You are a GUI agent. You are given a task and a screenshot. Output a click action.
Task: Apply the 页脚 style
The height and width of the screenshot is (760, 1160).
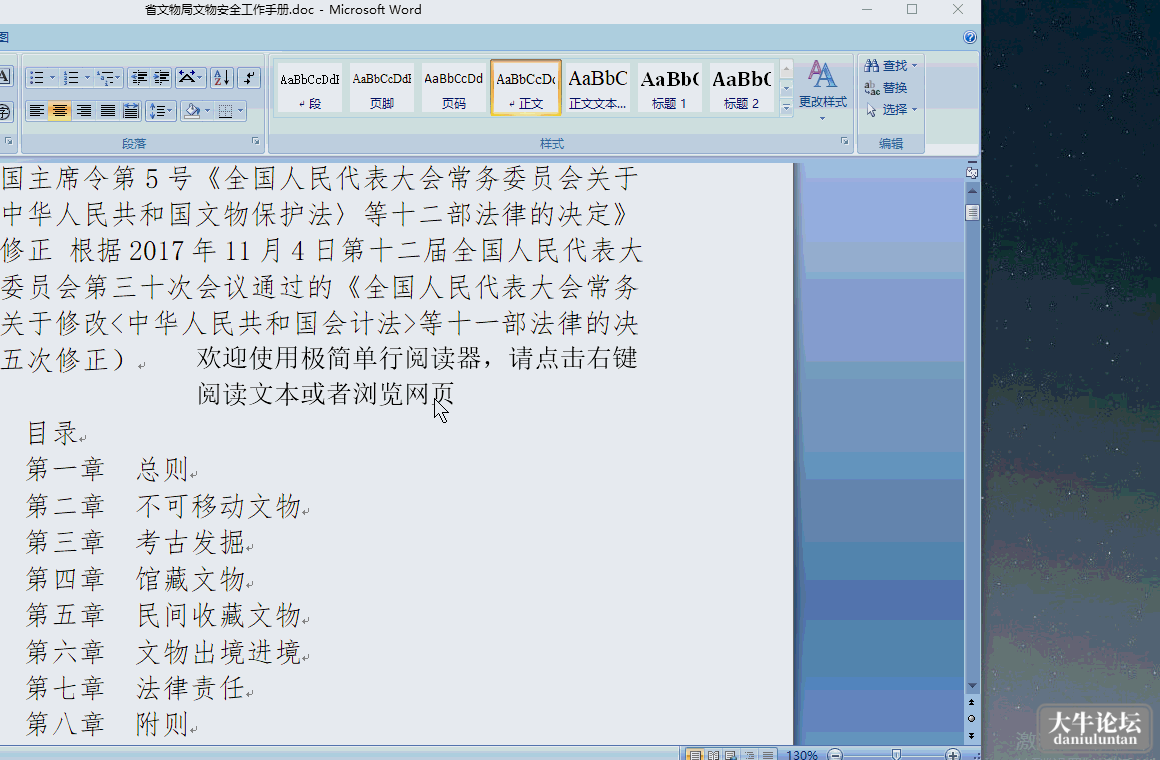pyautogui.click(x=382, y=88)
